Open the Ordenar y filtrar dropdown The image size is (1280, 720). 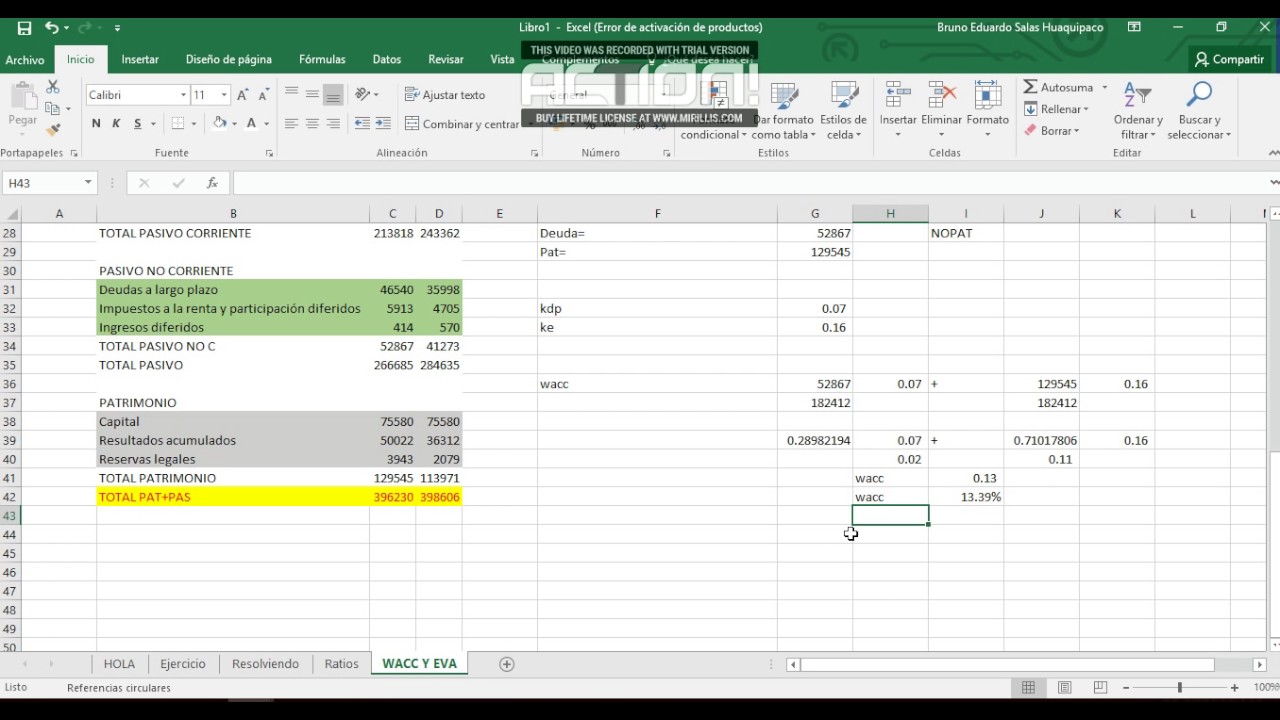tap(1138, 111)
